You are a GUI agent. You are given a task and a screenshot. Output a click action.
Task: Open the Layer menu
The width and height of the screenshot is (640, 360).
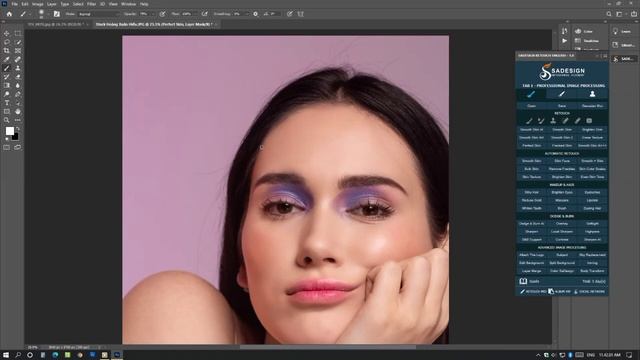pyautogui.click(x=52, y=4)
